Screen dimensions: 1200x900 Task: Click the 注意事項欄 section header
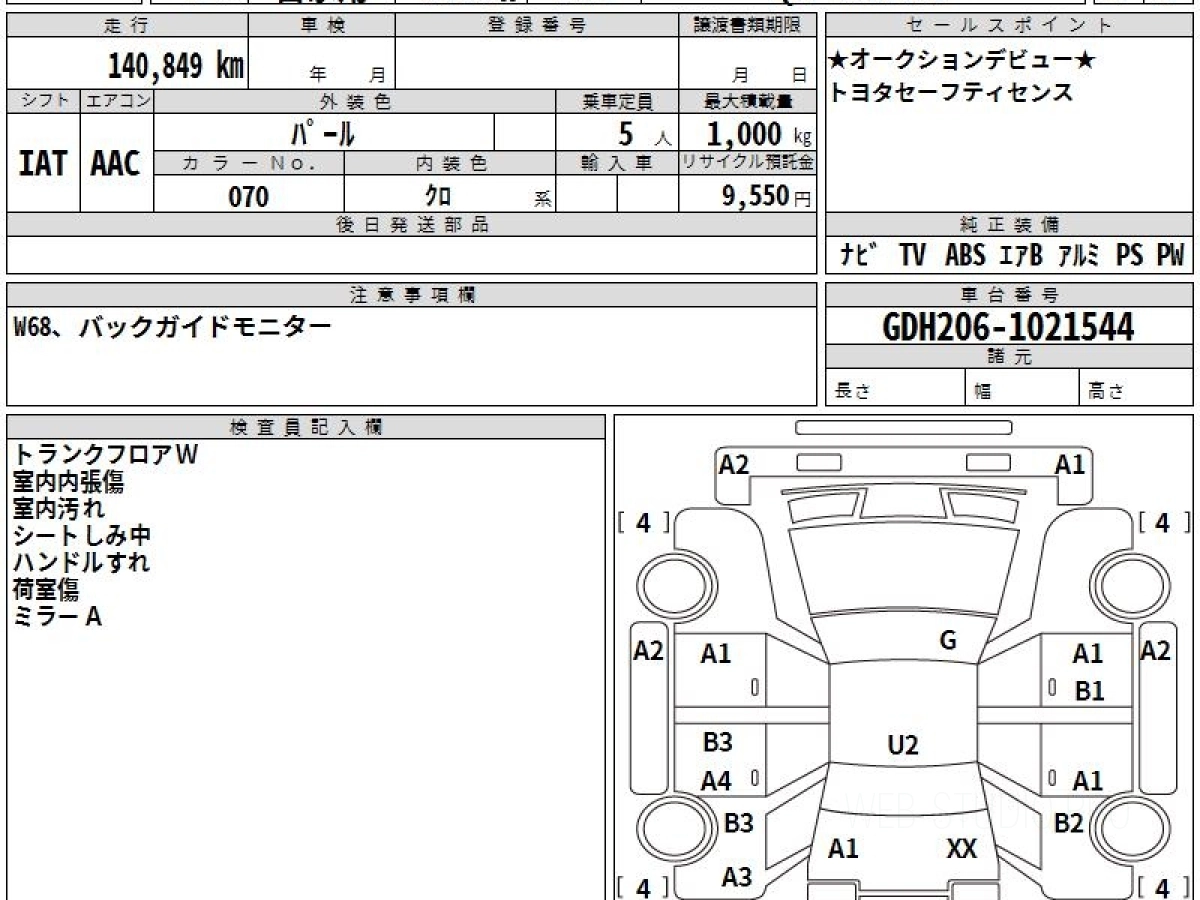click(411, 295)
